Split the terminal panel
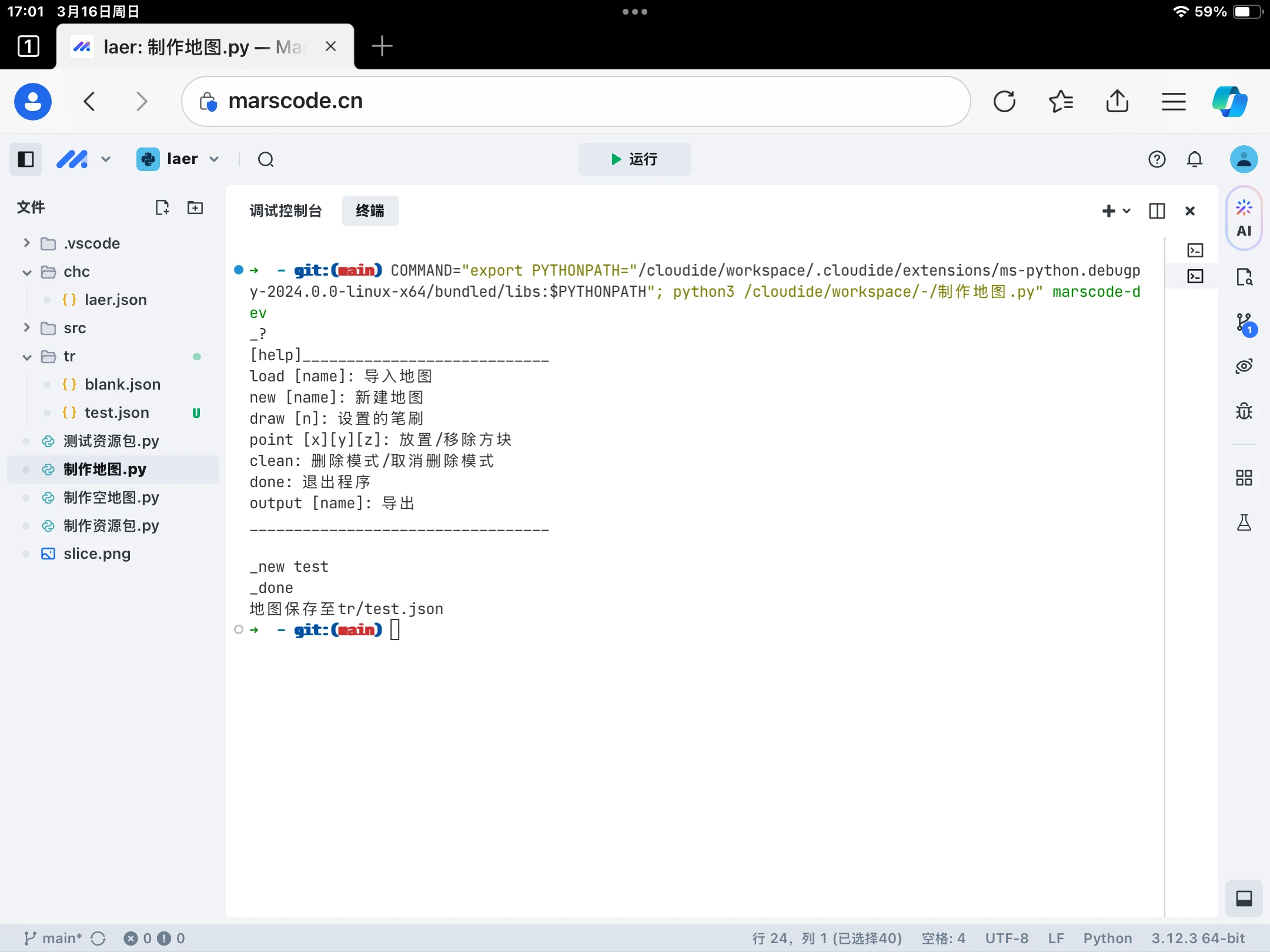The width and height of the screenshot is (1270, 952). pyautogui.click(x=1157, y=211)
